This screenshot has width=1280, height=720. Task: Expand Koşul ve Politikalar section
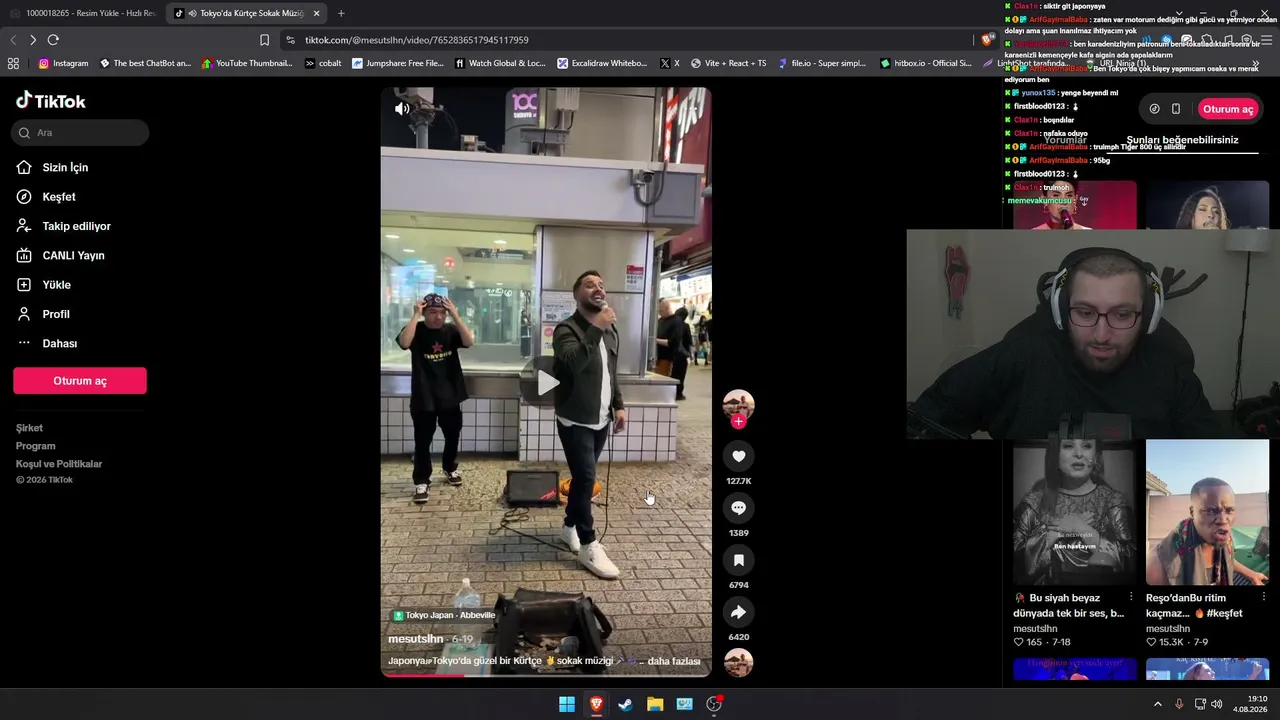(59, 464)
